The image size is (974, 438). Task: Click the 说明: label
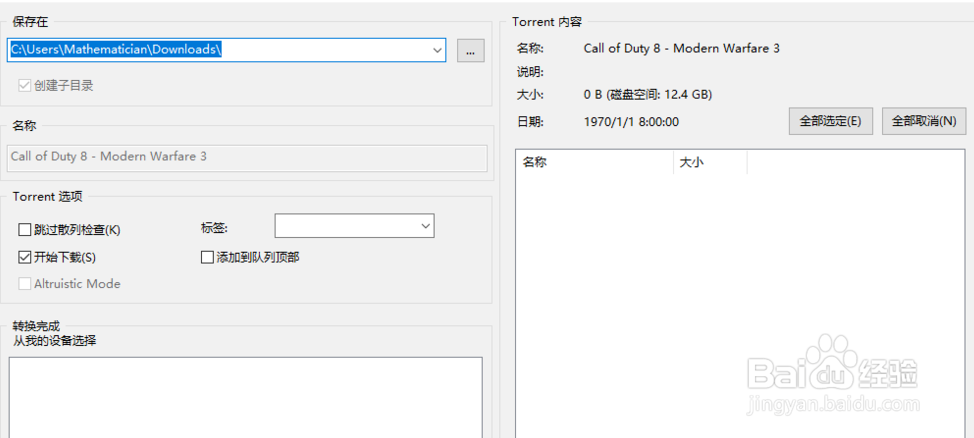point(530,72)
